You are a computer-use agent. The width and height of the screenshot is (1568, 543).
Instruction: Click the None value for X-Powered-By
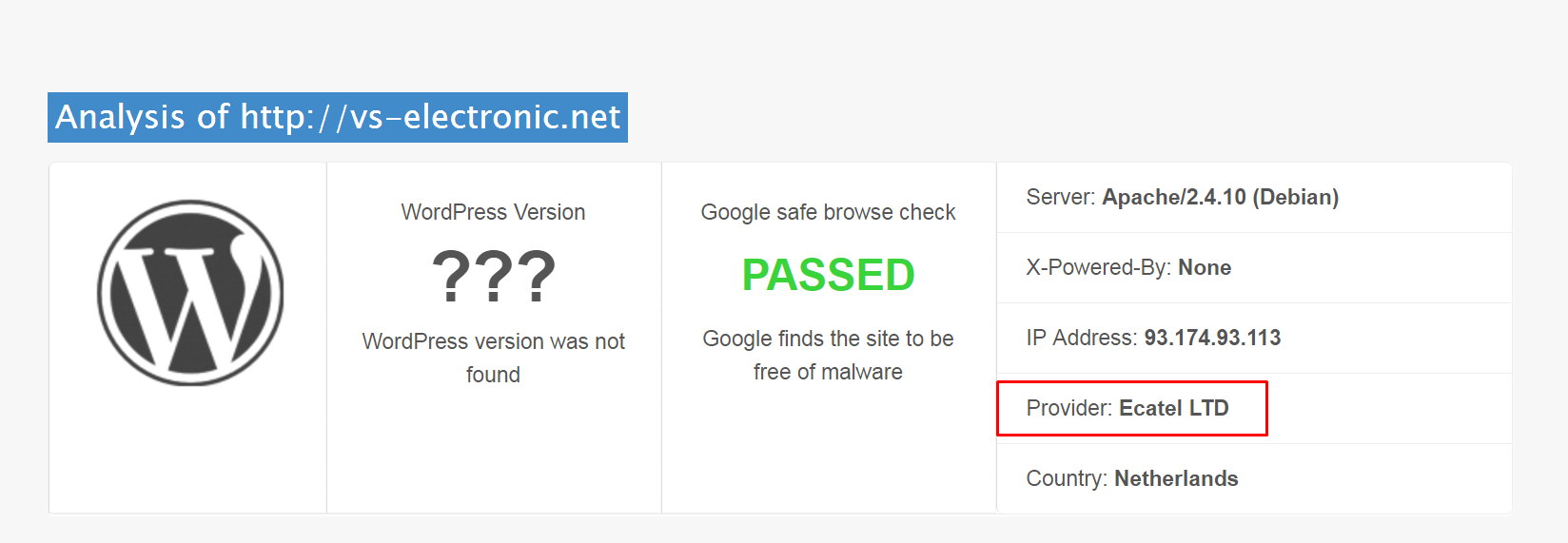pos(1205,267)
